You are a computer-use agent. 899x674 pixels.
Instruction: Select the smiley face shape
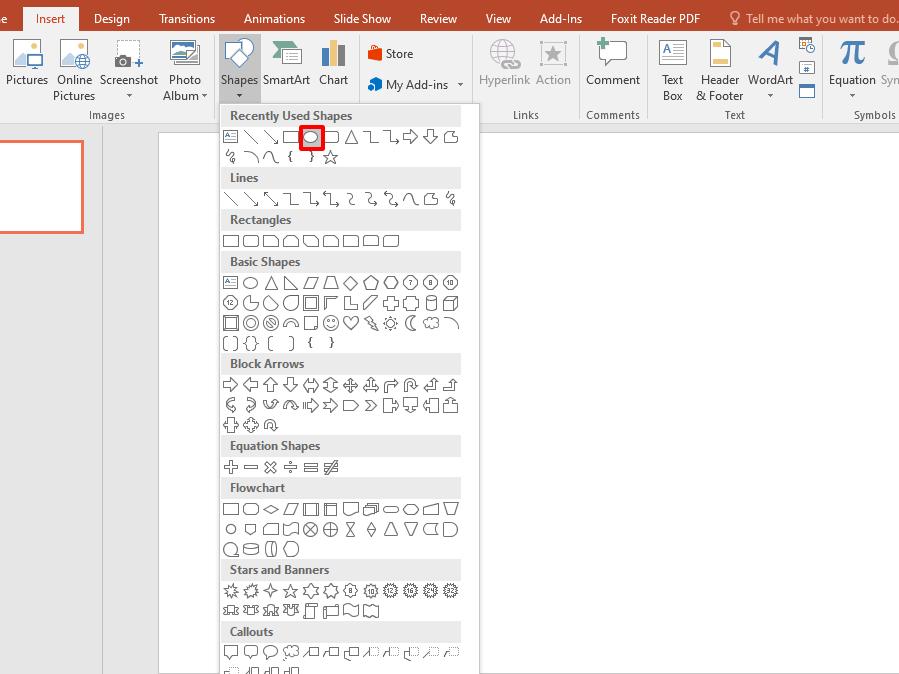pyautogui.click(x=329, y=322)
